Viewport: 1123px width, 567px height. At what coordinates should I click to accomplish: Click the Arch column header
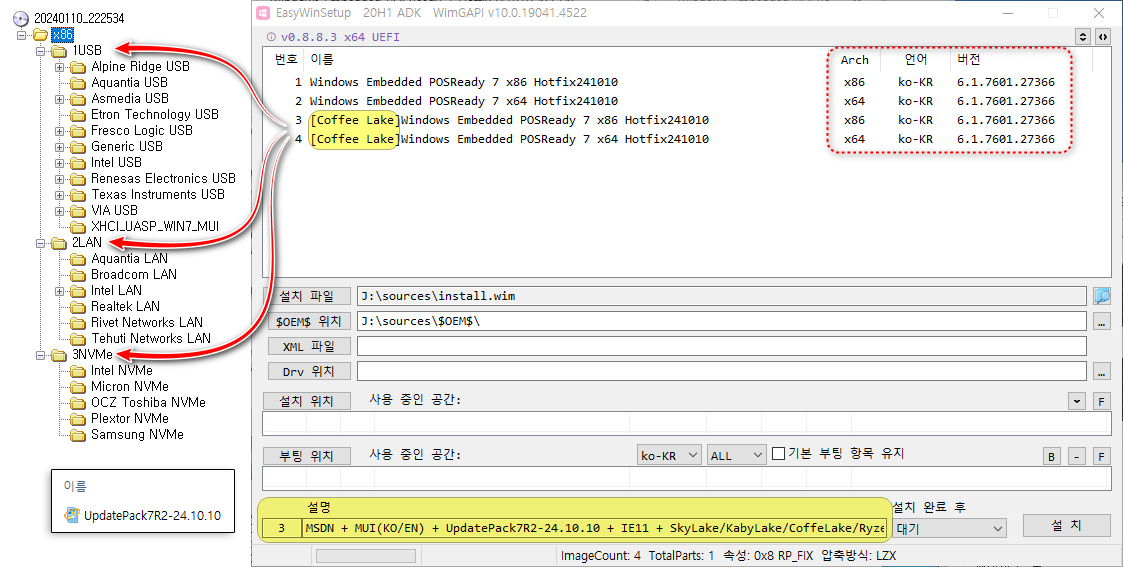pos(854,60)
